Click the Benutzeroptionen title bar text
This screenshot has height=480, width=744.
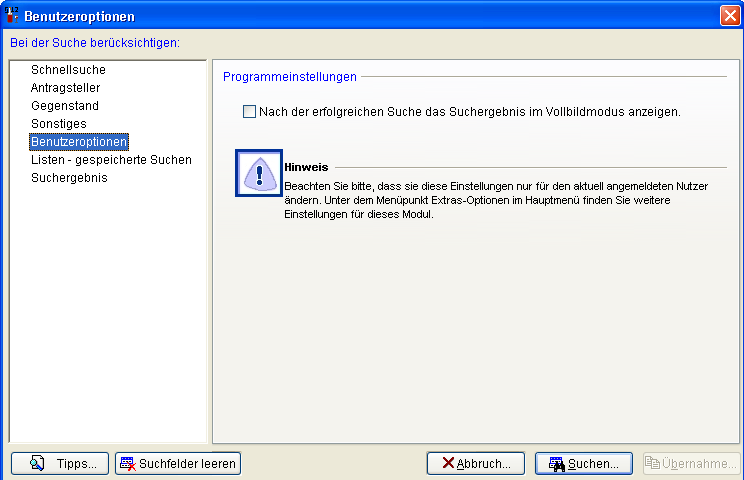point(79,16)
